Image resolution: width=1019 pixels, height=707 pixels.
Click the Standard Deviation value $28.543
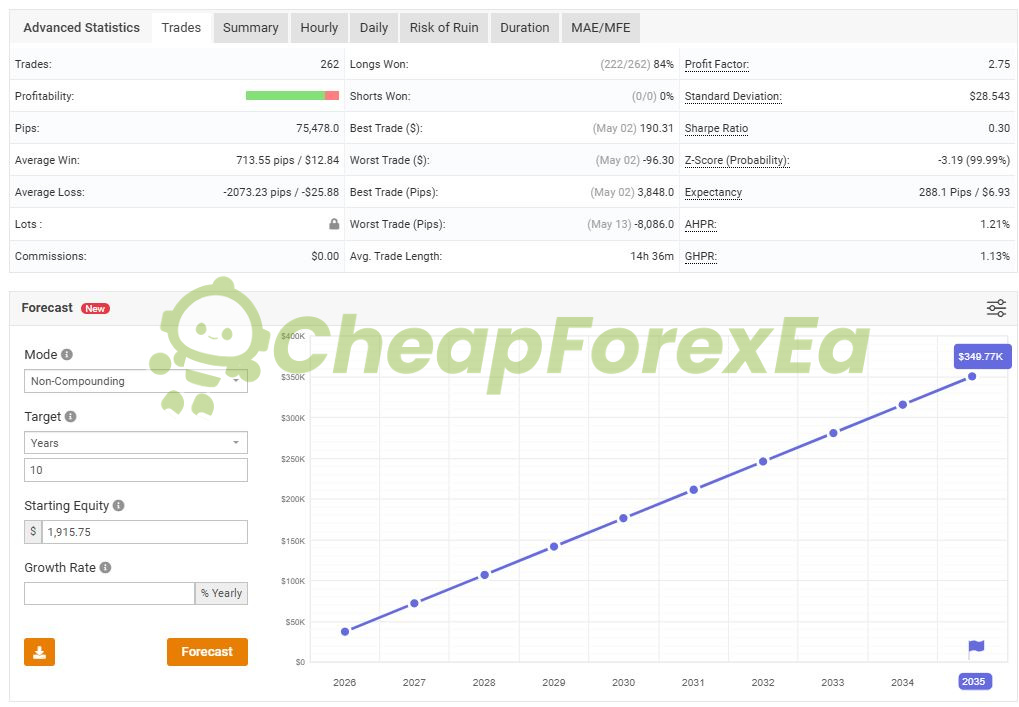(x=989, y=96)
